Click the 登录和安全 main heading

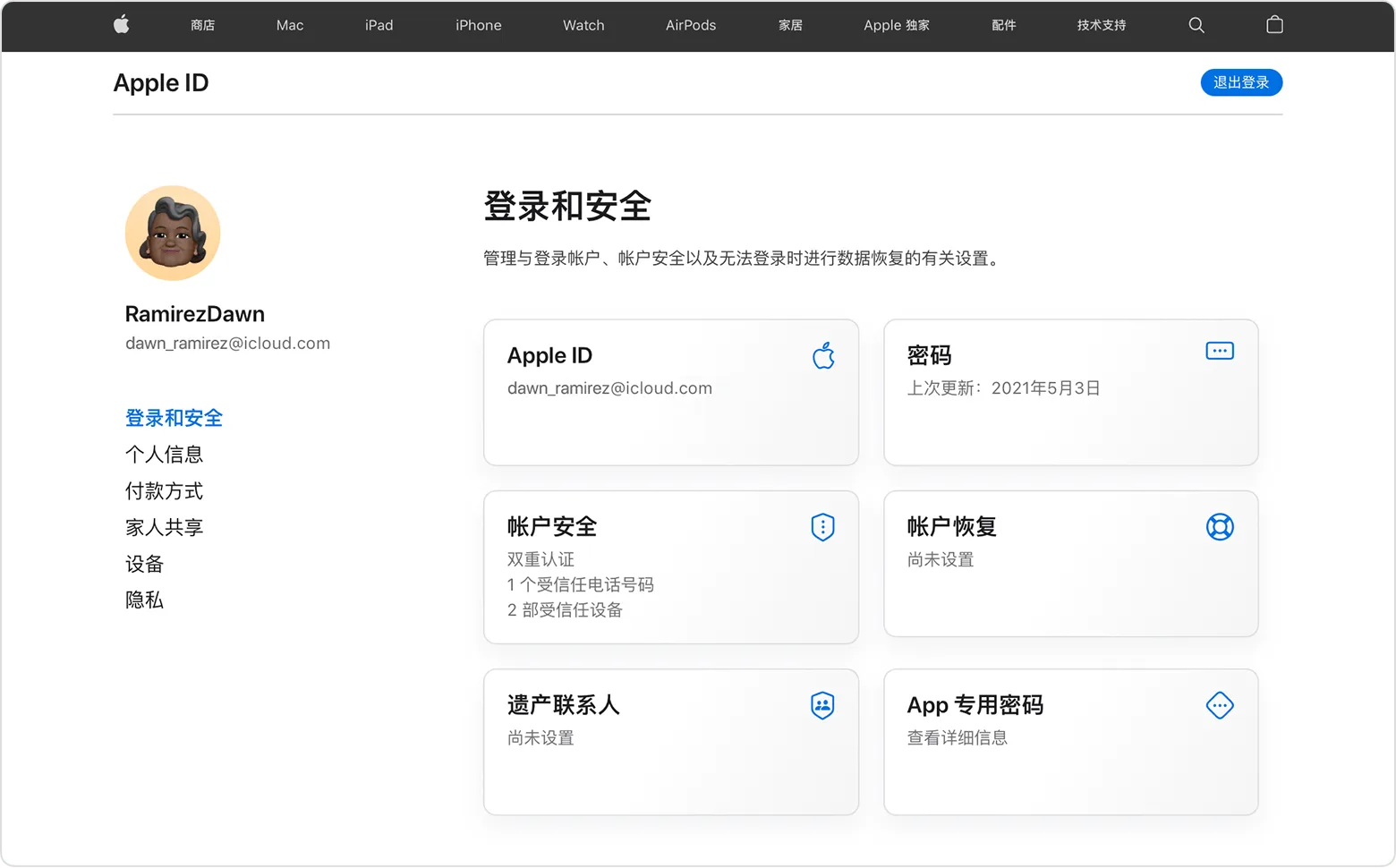click(567, 207)
